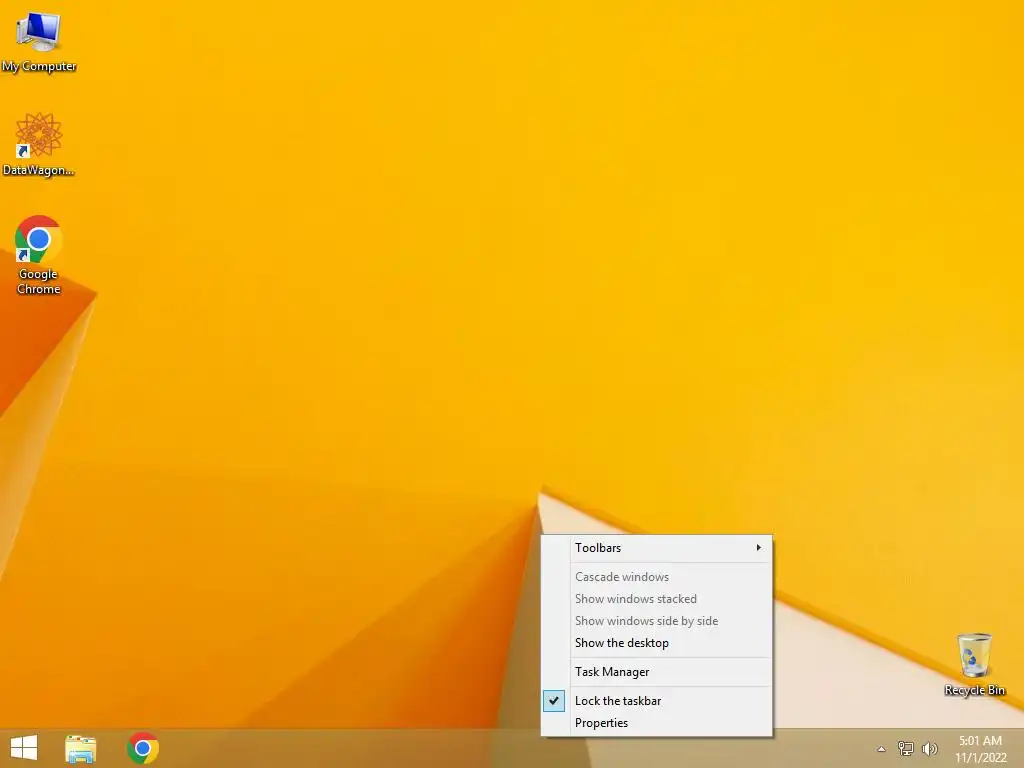Select the Recycle Bin desktop icon

(x=974, y=664)
